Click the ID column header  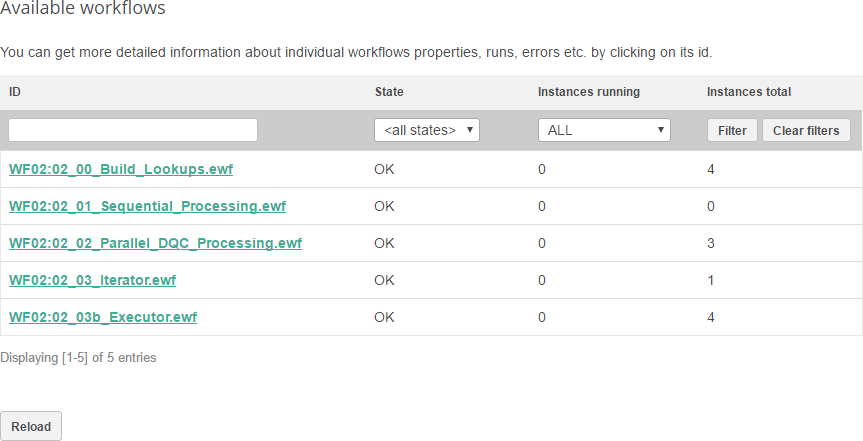16,92
